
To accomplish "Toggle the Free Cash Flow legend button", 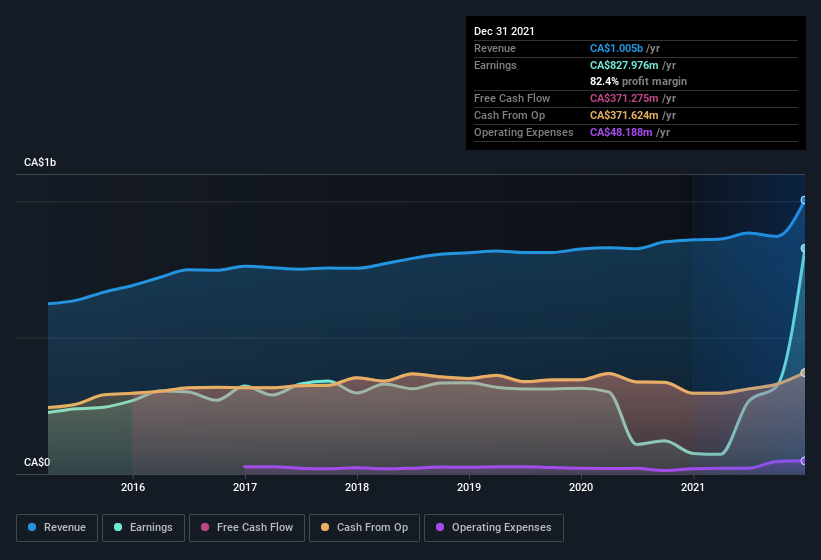I will (247, 528).
